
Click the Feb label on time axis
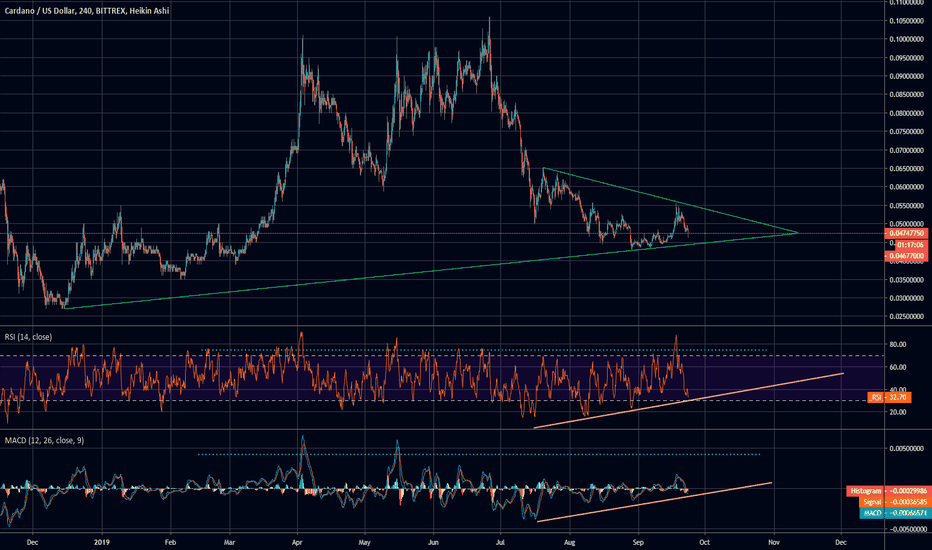171,542
